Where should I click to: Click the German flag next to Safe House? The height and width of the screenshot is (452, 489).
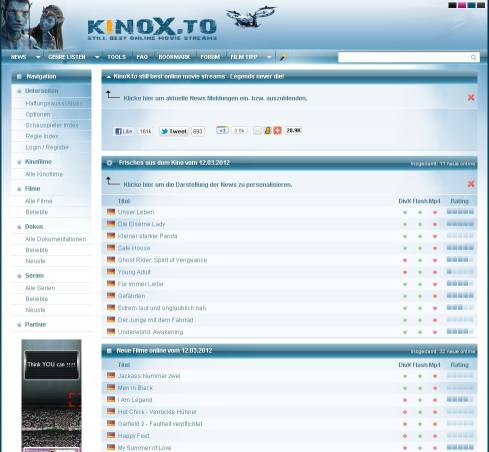click(111, 248)
